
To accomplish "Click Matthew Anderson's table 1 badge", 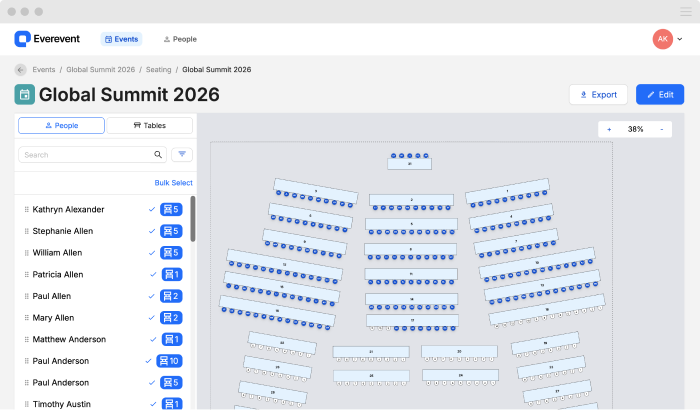I will [172, 339].
